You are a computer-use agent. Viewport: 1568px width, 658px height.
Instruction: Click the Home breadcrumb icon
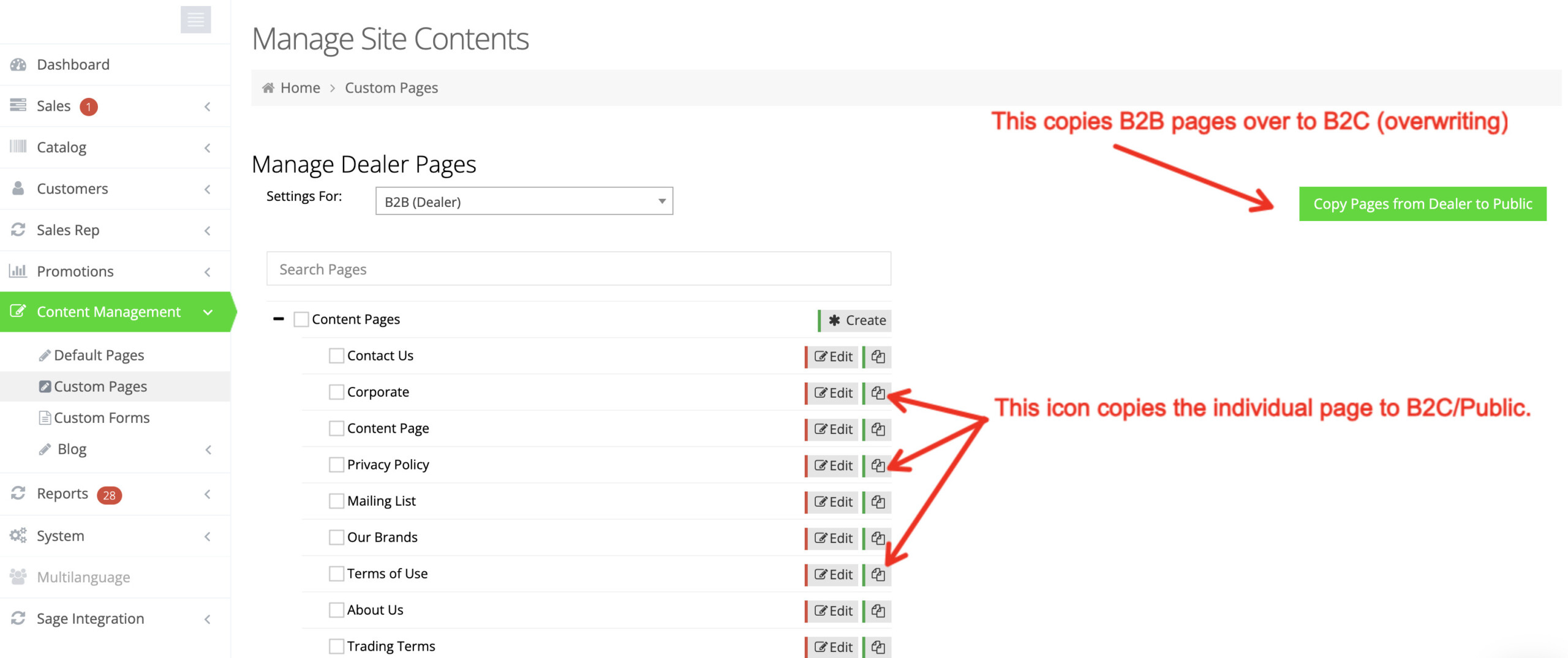(x=268, y=88)
